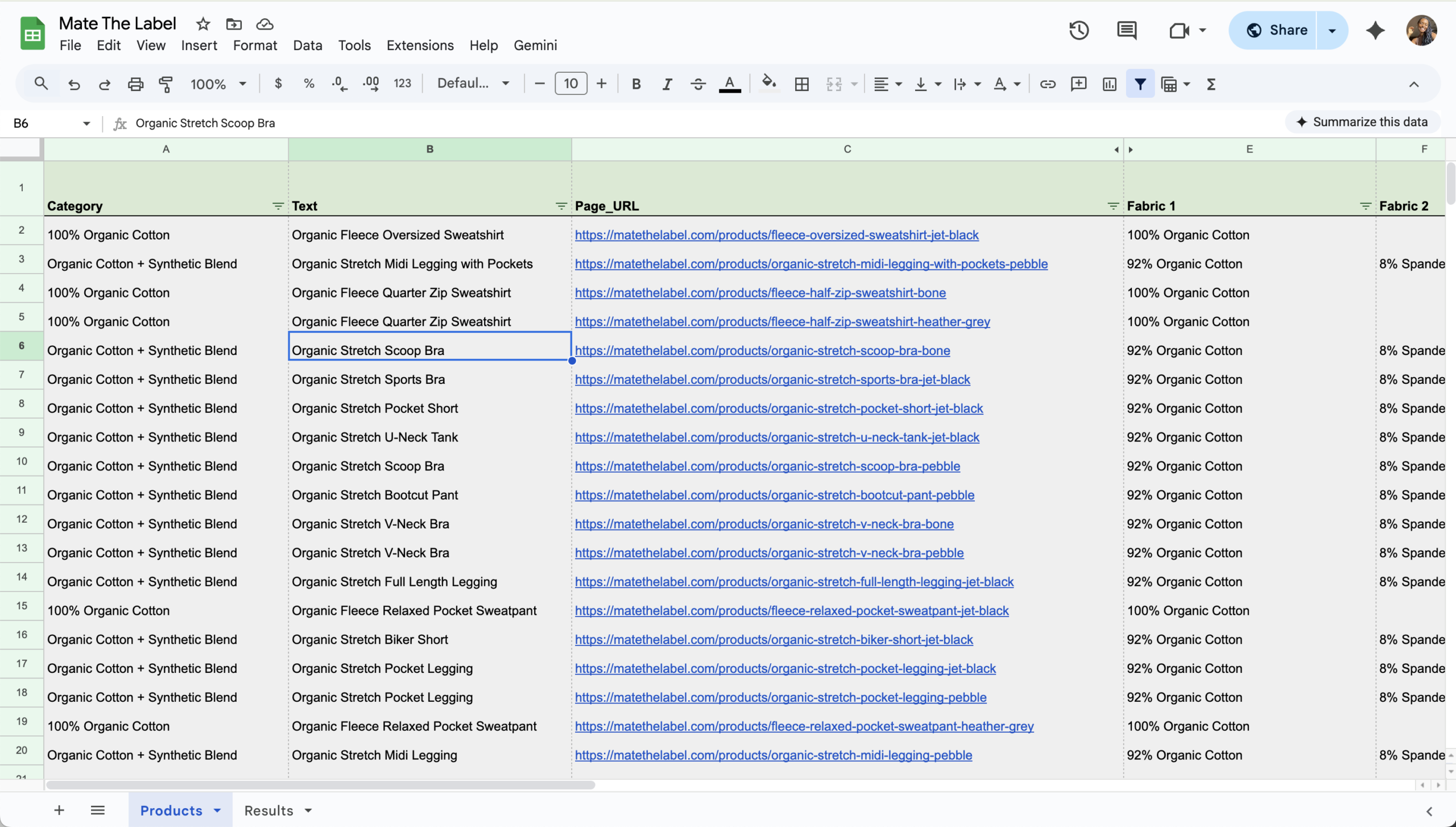Click the paint format roller icon
Screen dimensions: 1456x827
tap(166, 84)
